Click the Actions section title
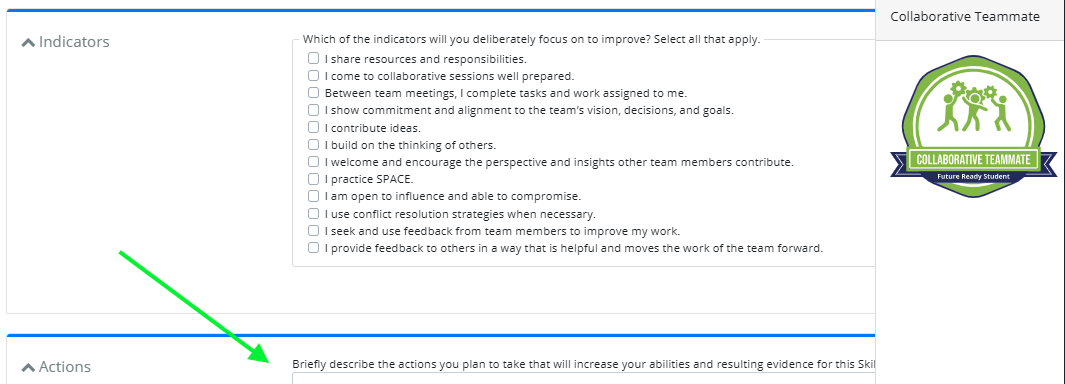1065x384 pixels. pyautogui.click(x=65, y=367)
